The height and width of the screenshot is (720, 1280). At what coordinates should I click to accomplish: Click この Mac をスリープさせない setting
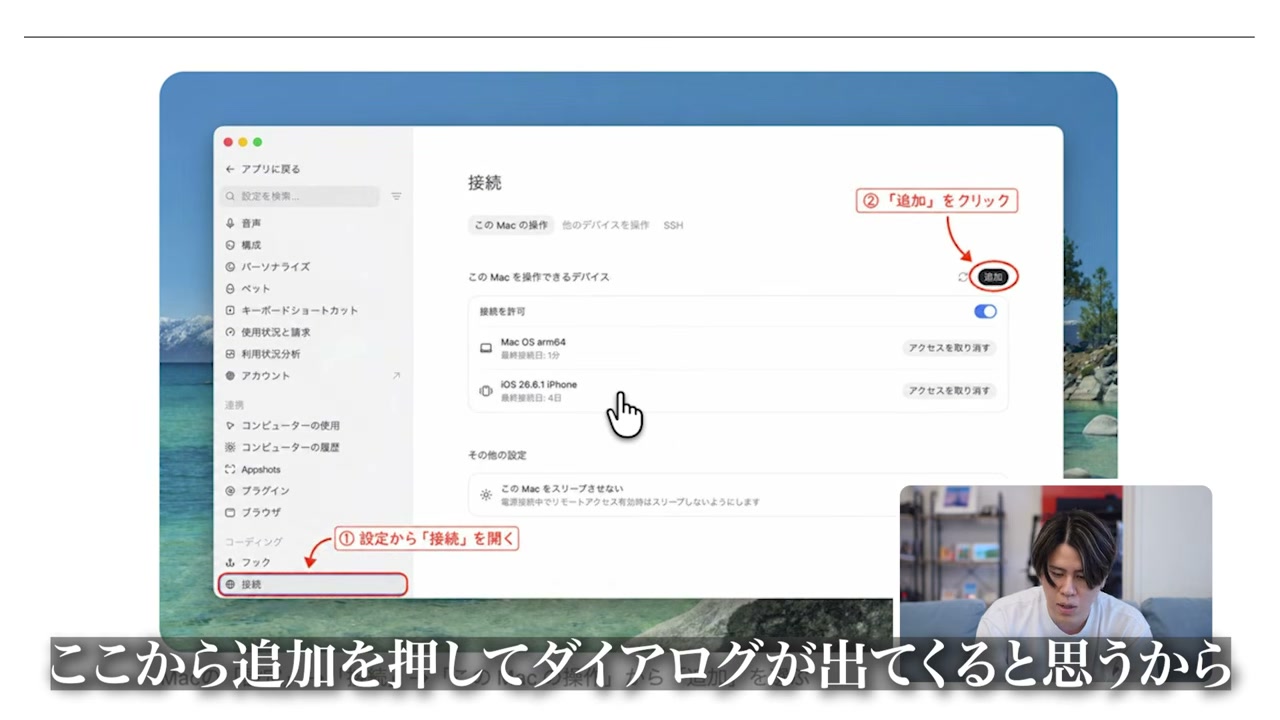point(738,495)
